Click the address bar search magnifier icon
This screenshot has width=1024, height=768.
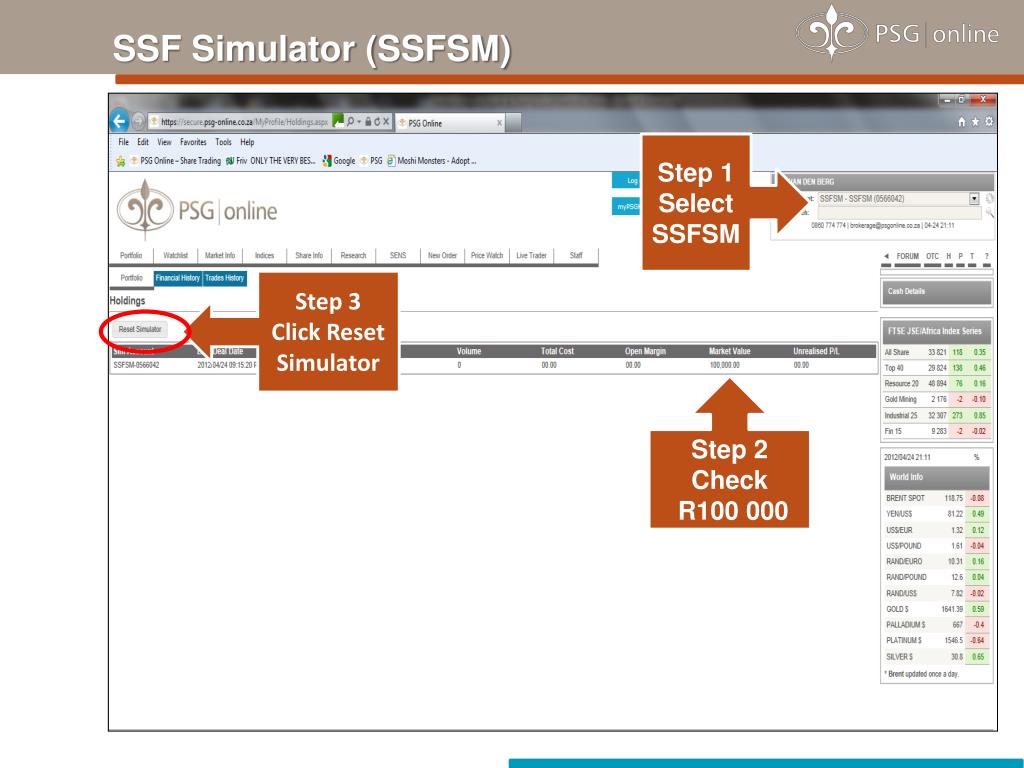point(351,121)
